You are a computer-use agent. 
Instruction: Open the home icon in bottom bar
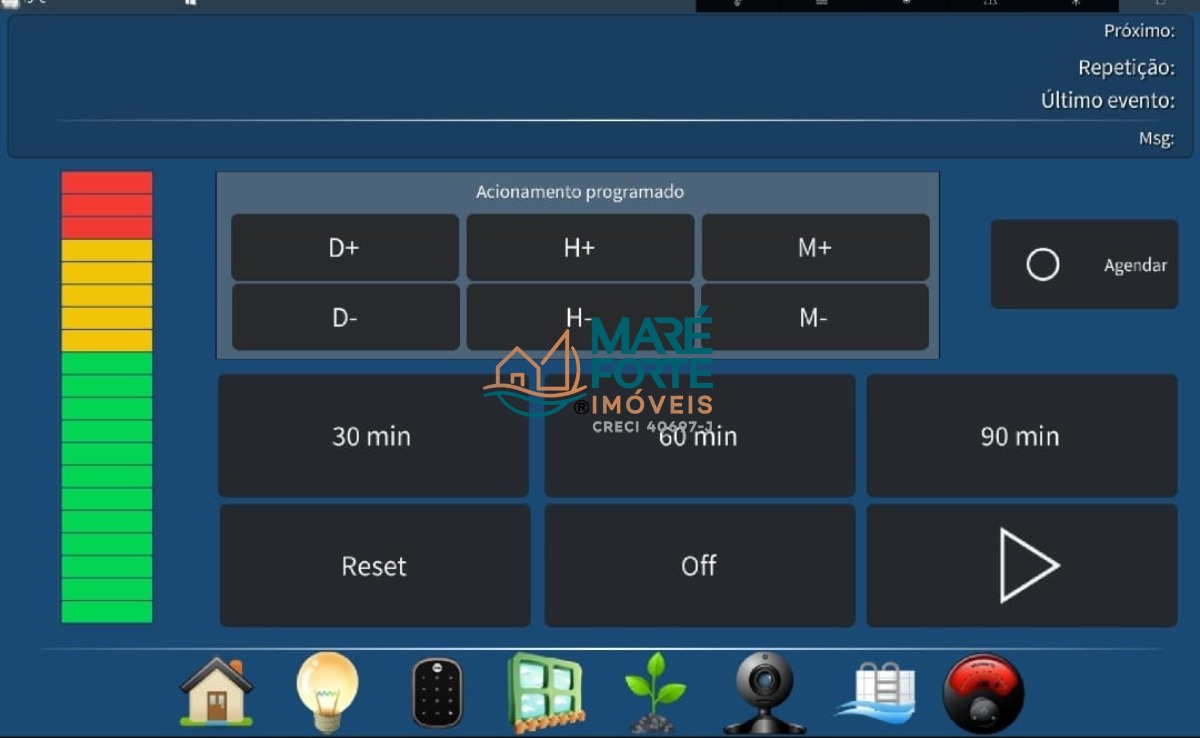click(216, 691)
